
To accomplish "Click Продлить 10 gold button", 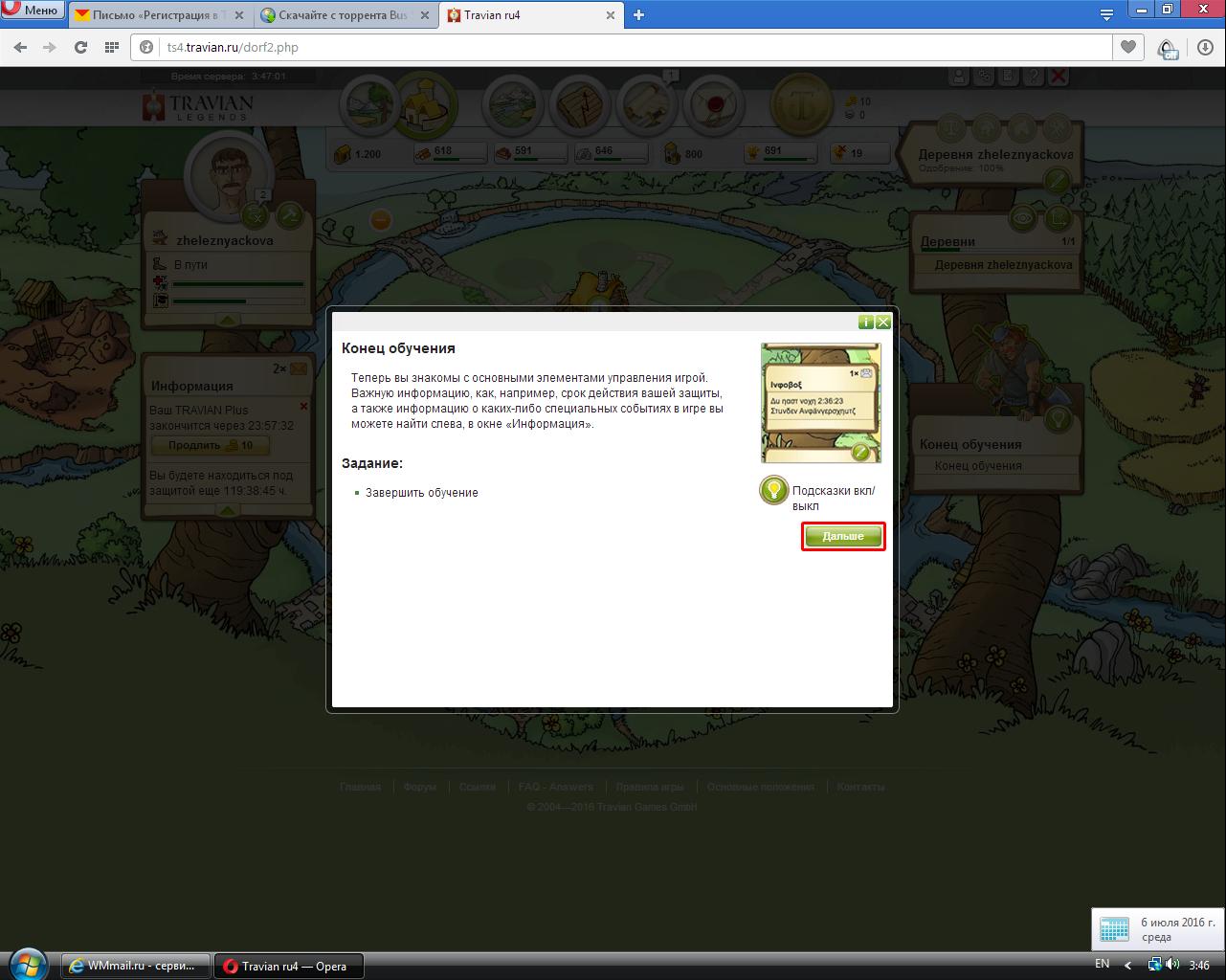I will click(x=211, y=446).
